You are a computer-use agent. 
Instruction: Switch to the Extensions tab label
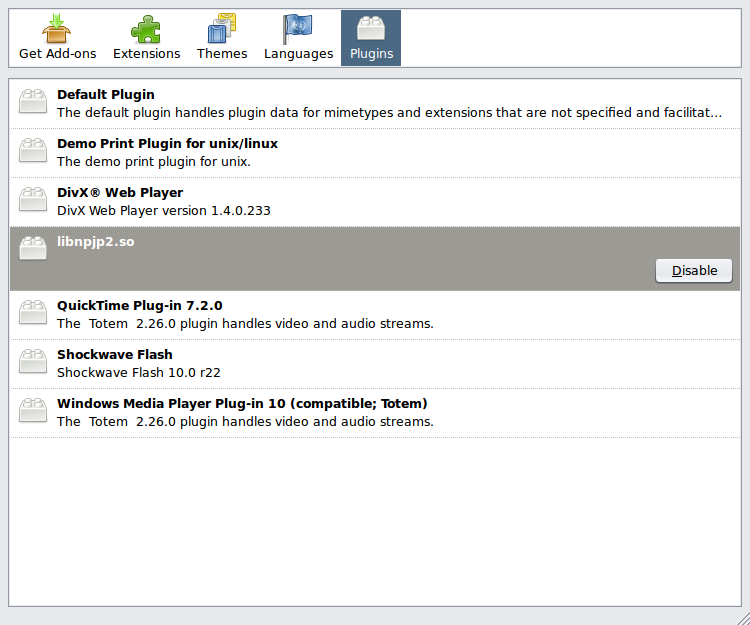pyautogui.click(x=146, y=54)
